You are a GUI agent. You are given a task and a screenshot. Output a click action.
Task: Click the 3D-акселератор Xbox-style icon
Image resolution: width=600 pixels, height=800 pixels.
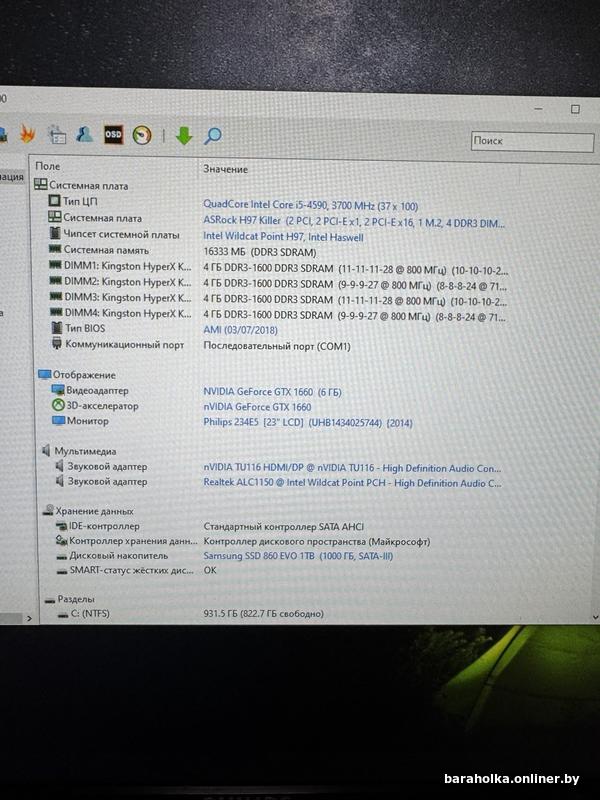[x=59, y=405]
